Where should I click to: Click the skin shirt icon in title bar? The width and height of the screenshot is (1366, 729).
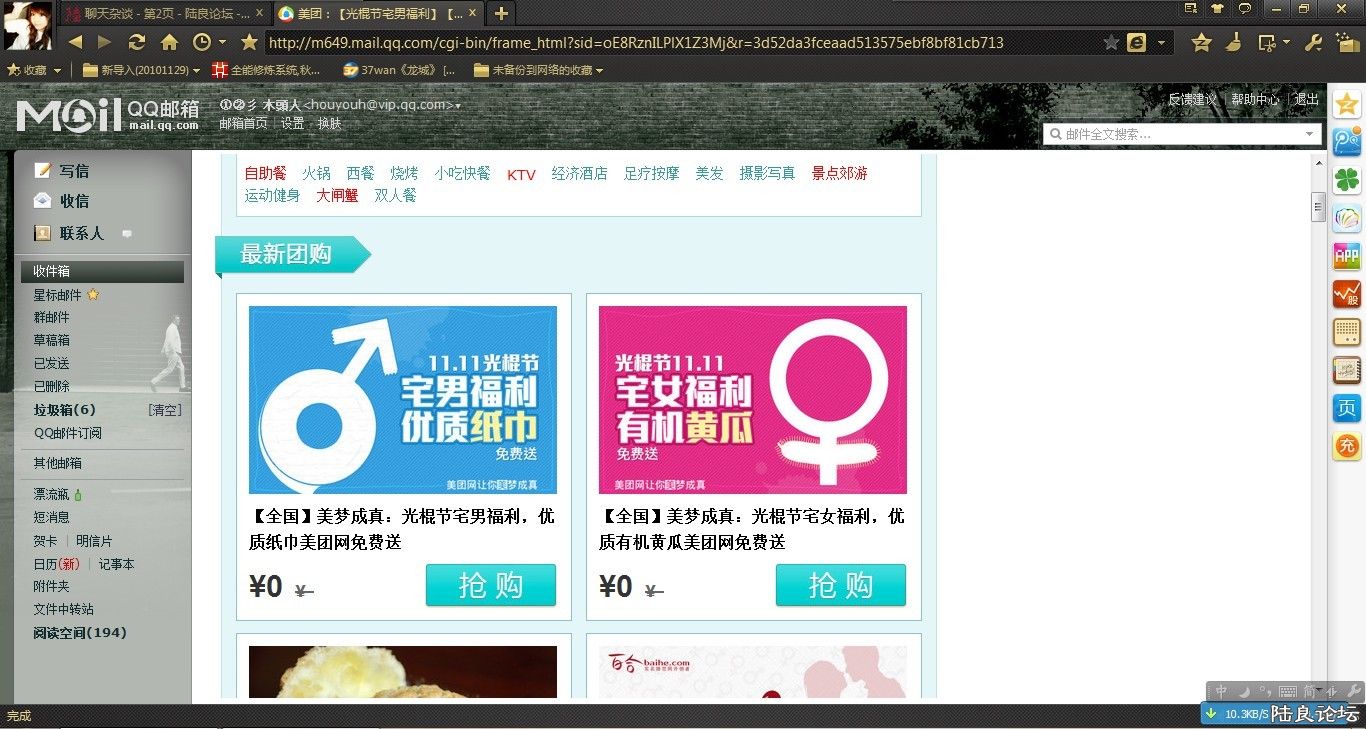pos(1217,9)
